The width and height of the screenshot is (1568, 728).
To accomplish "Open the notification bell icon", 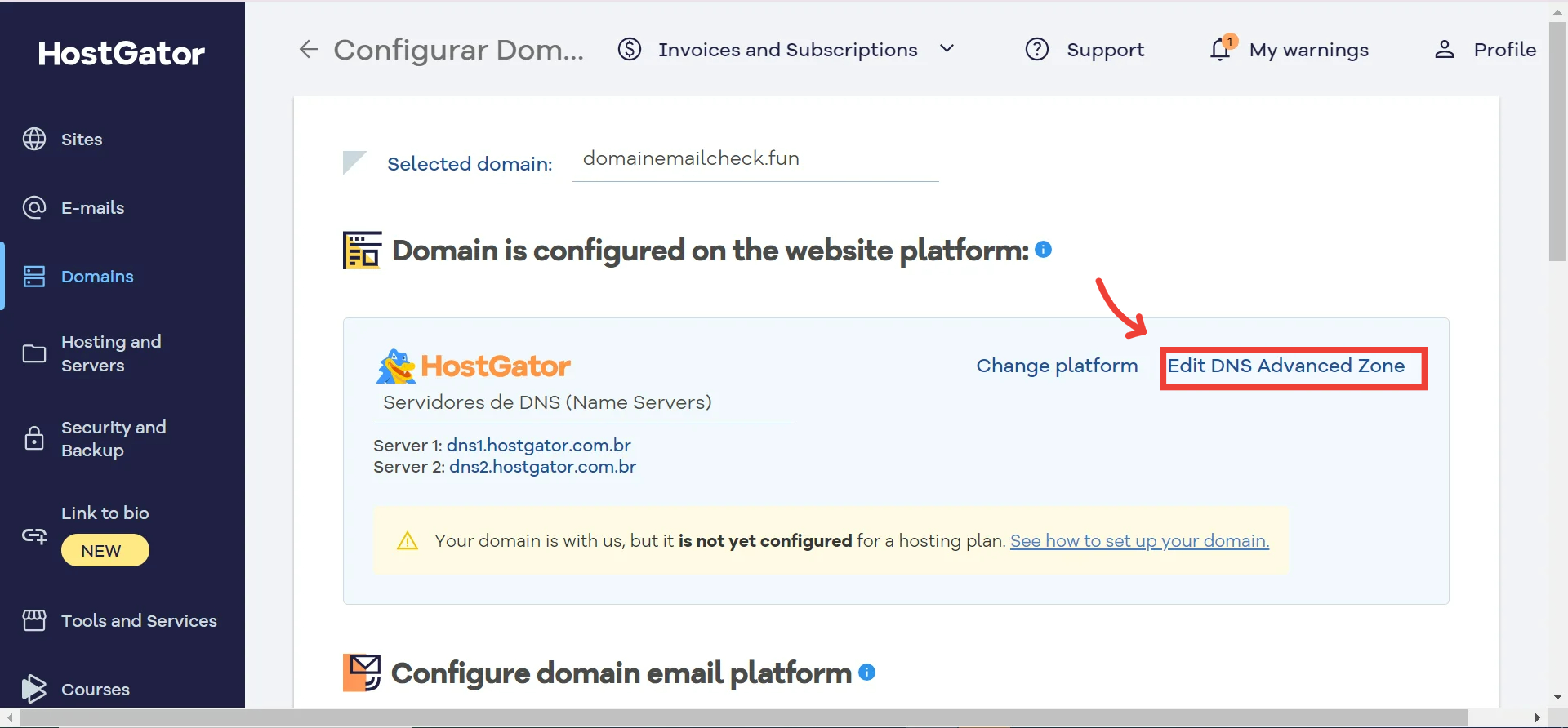I will pos(1220,49).
